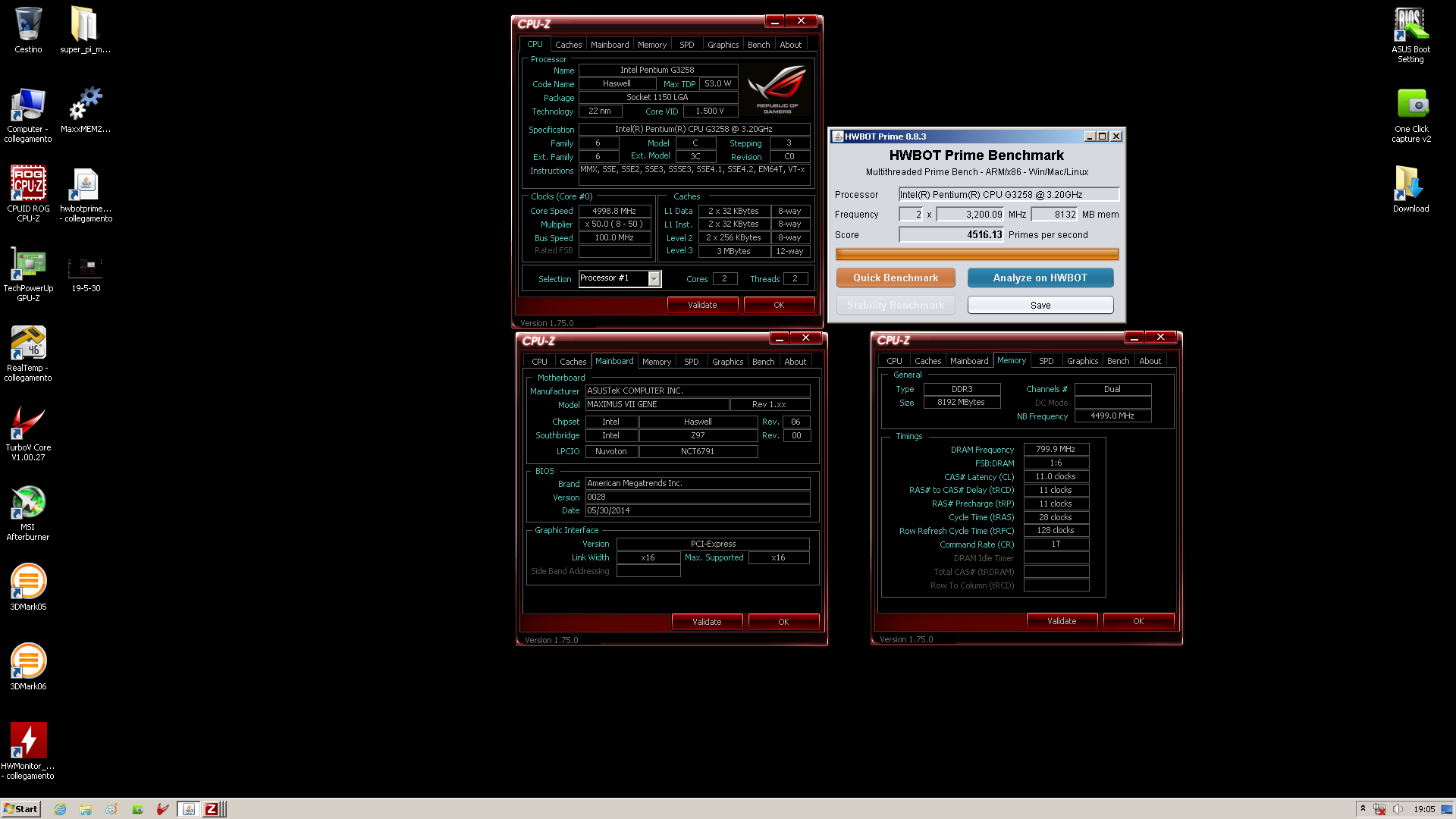
Task: Click the NB Frequency value 4499.0 MHz
Action: click(1112, 416)
